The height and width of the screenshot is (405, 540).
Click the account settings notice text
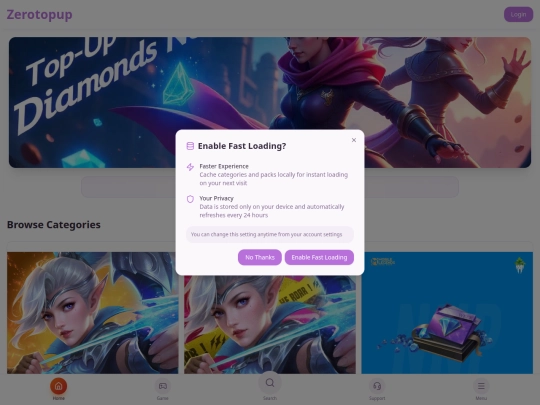(267, 235)
